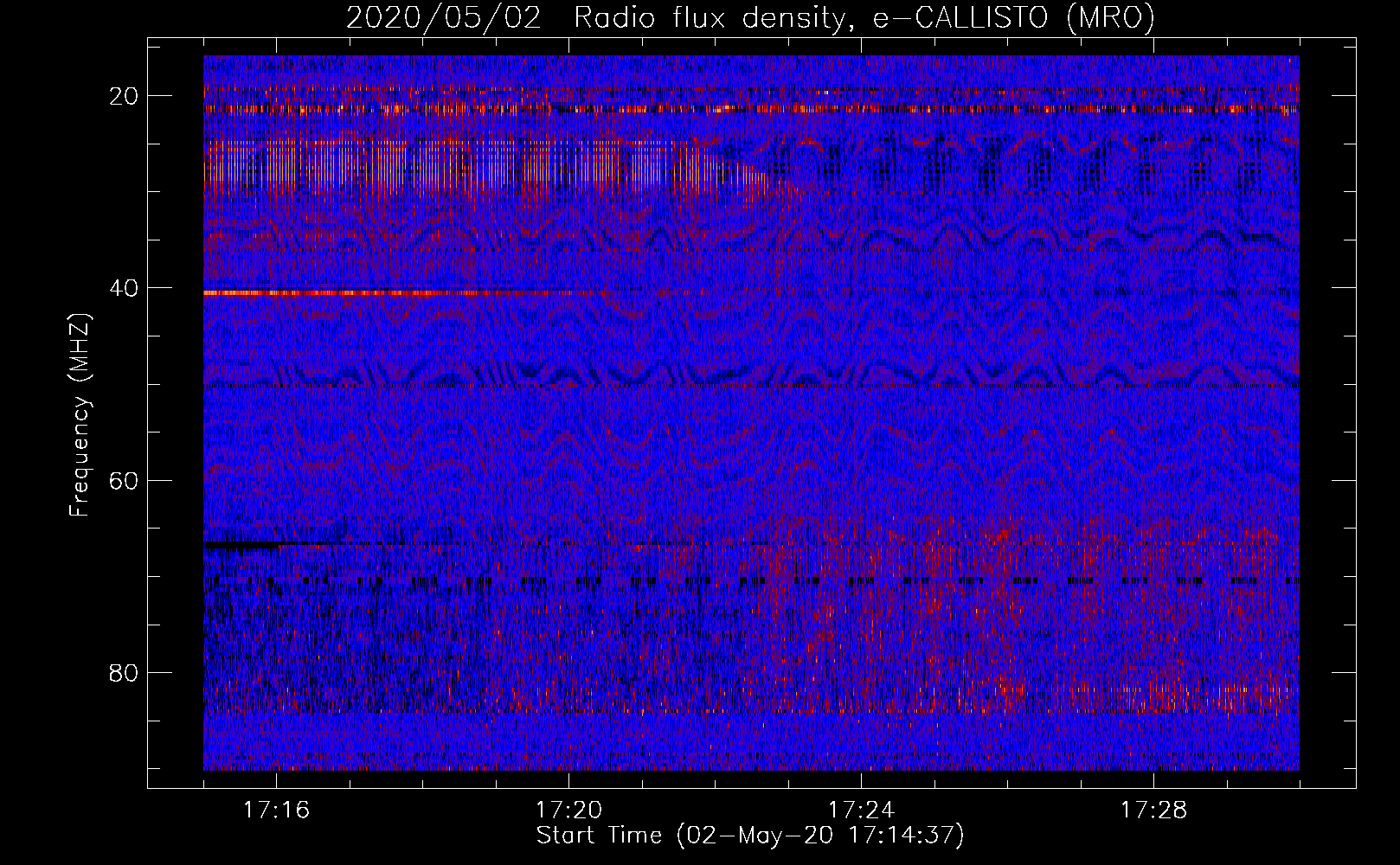Click the "20" frequency tick label
The image size is (1400, 865).
pos(125,96)
